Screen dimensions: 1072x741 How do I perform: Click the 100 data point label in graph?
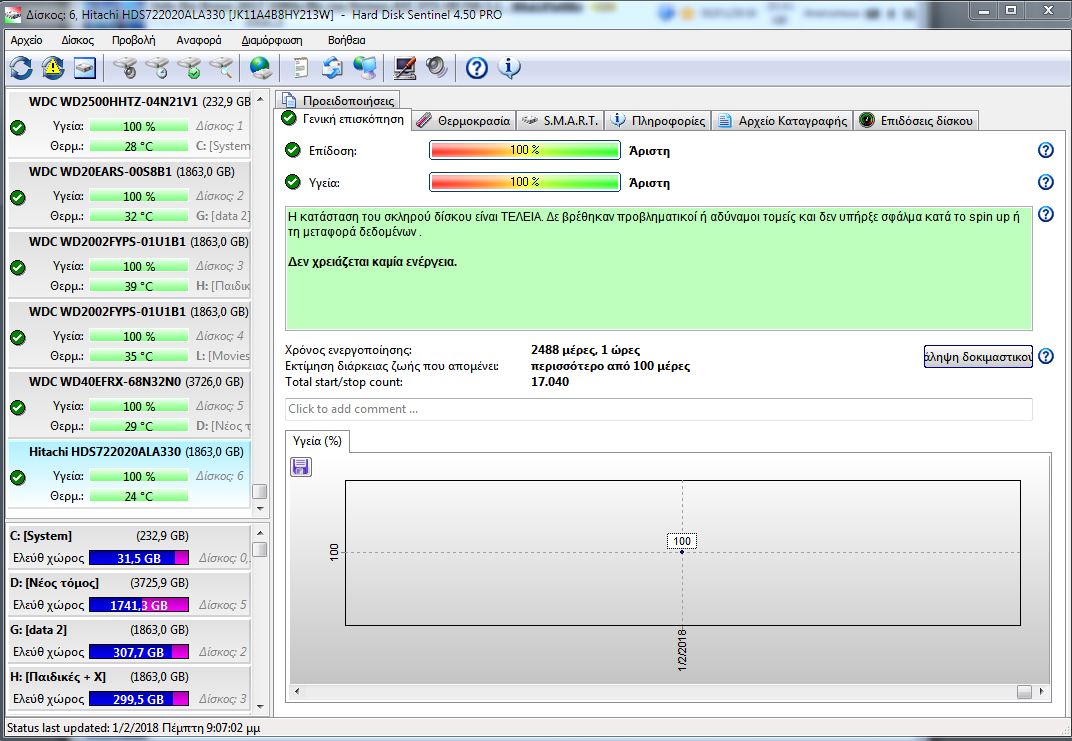point(682,541)
